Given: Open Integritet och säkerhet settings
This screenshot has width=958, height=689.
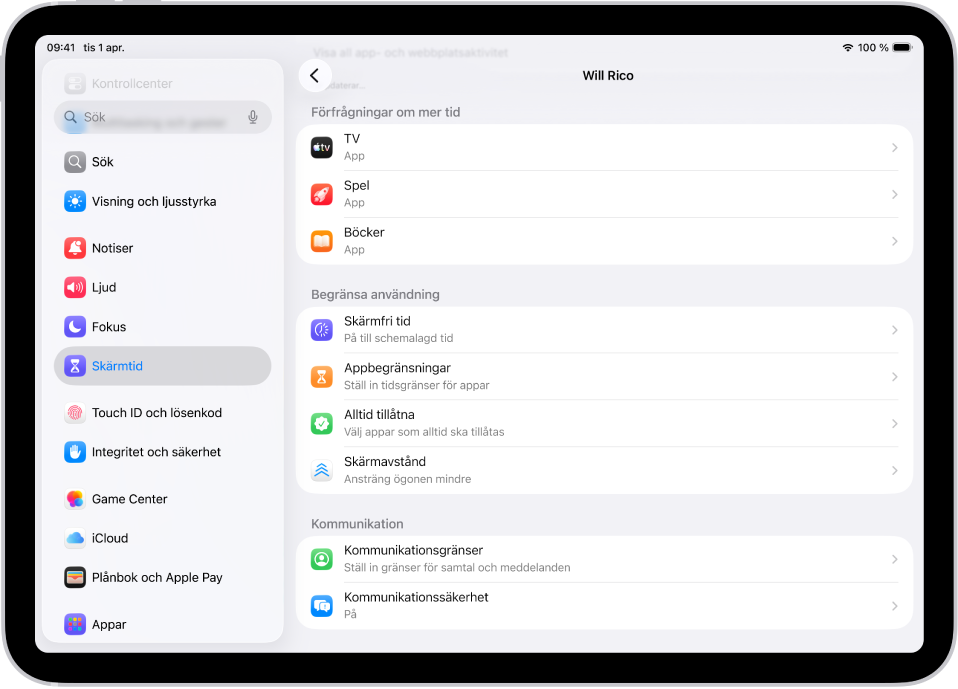Looking at the screenshot, I should pyautogui.click(x=163, y=452).
